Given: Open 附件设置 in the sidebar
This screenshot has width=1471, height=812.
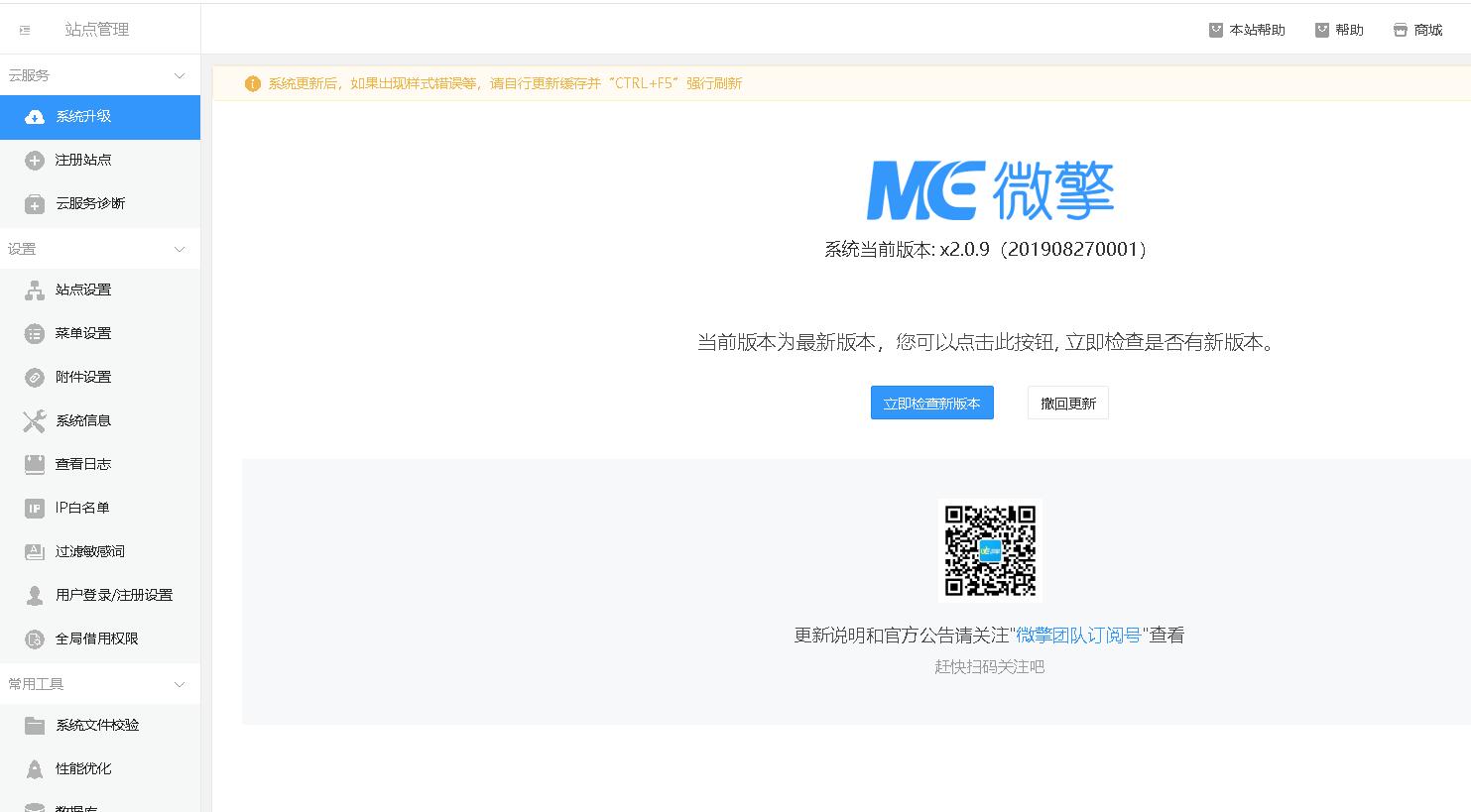Looking at the screenshot, I should click(100, 378).
